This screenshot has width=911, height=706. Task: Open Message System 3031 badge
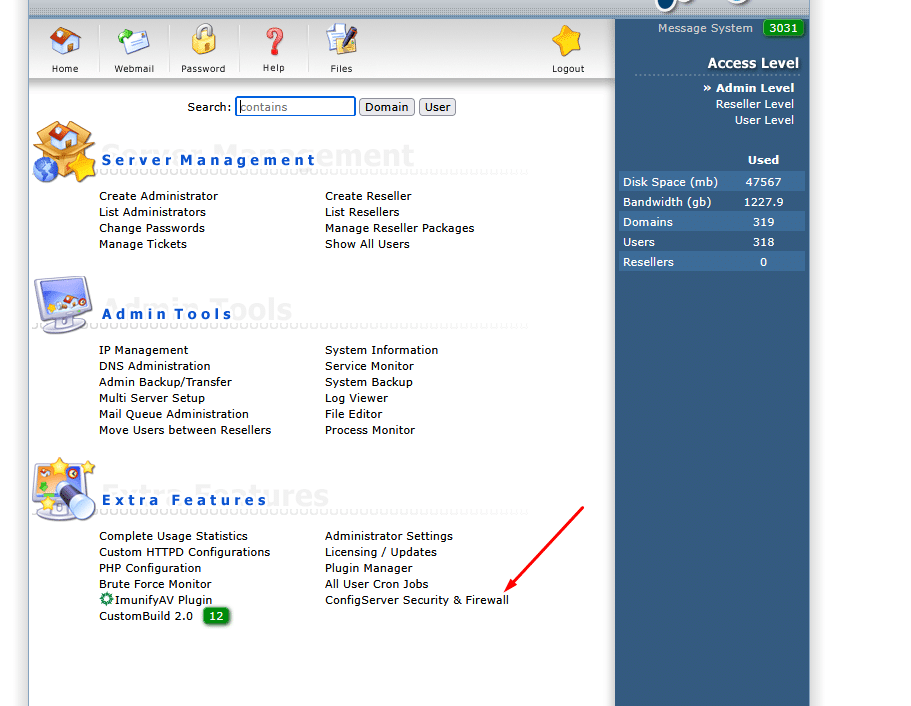tap(783, 28)
